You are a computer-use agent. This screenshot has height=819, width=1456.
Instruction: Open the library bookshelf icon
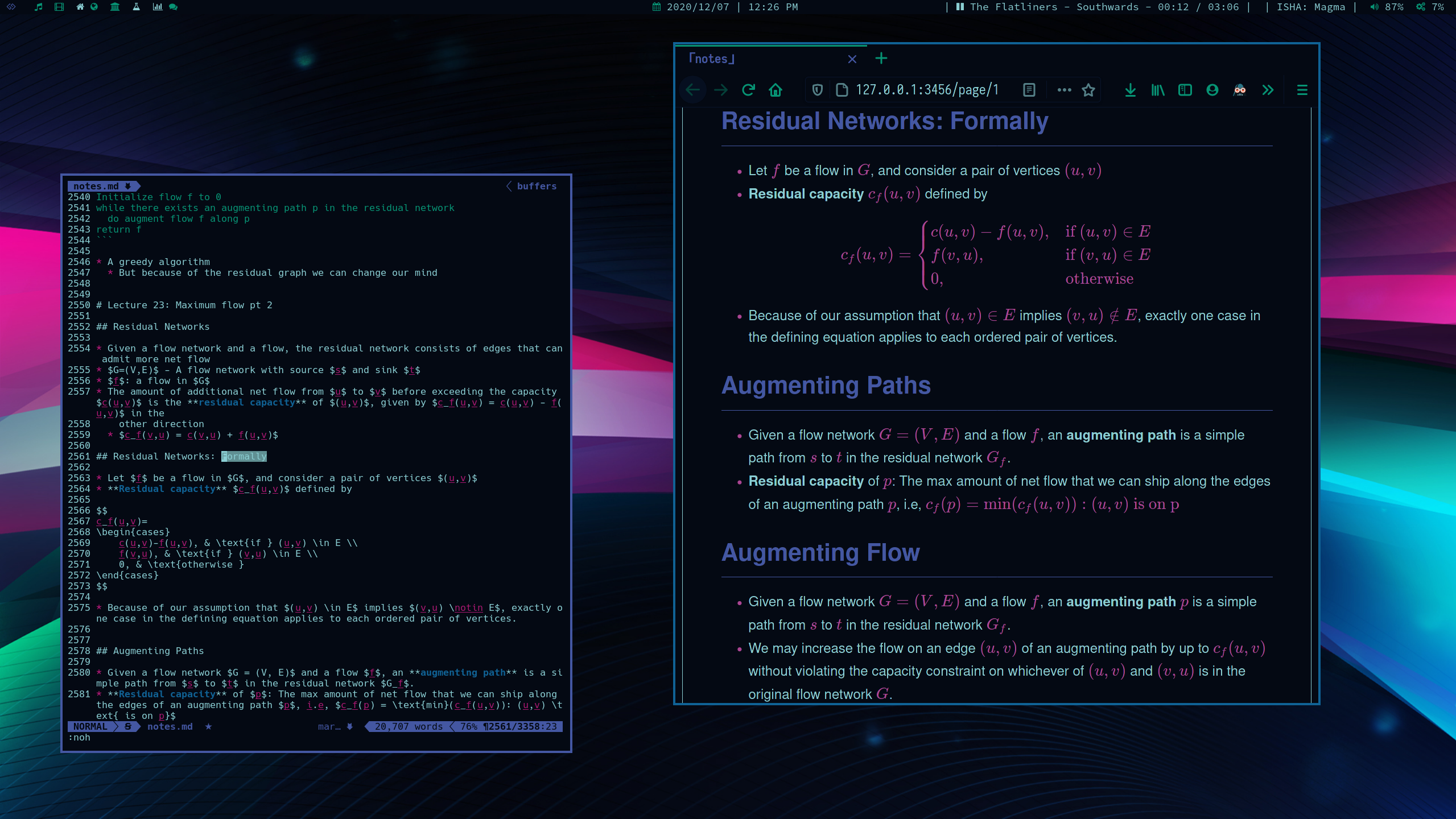[1157, 90]
